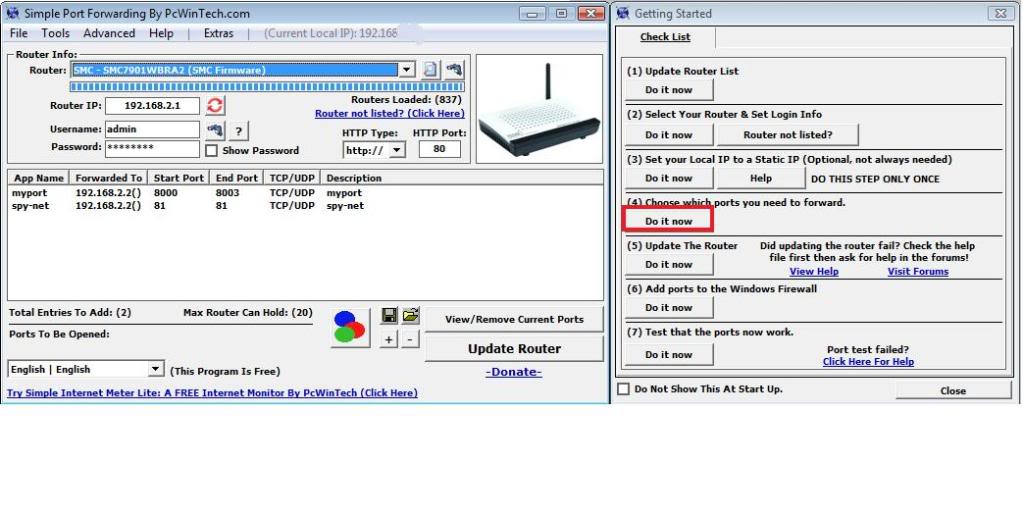Open the Help menu
The height and width of the screenshot is (515, 1023).
tap(161, 33)
